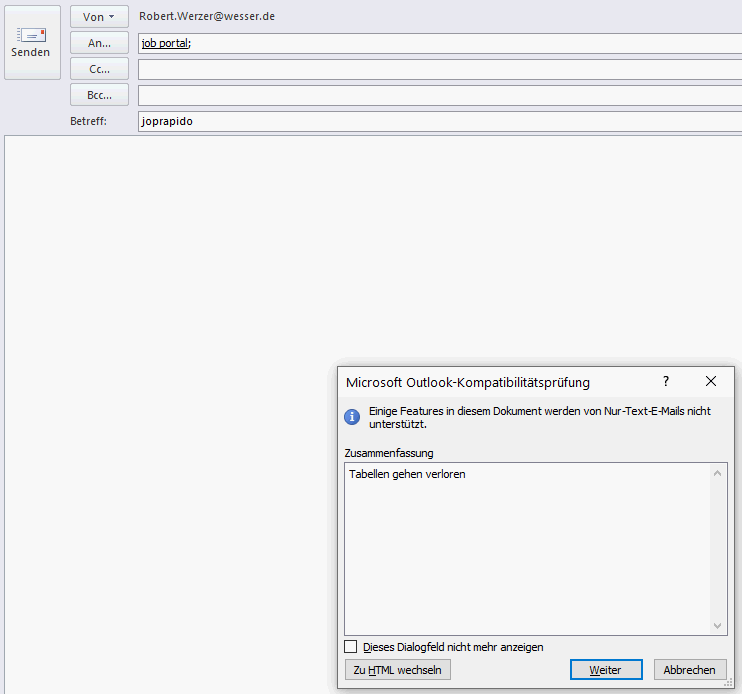
Task: Click inside the empty message body
Action: click(x=170, y=400)
